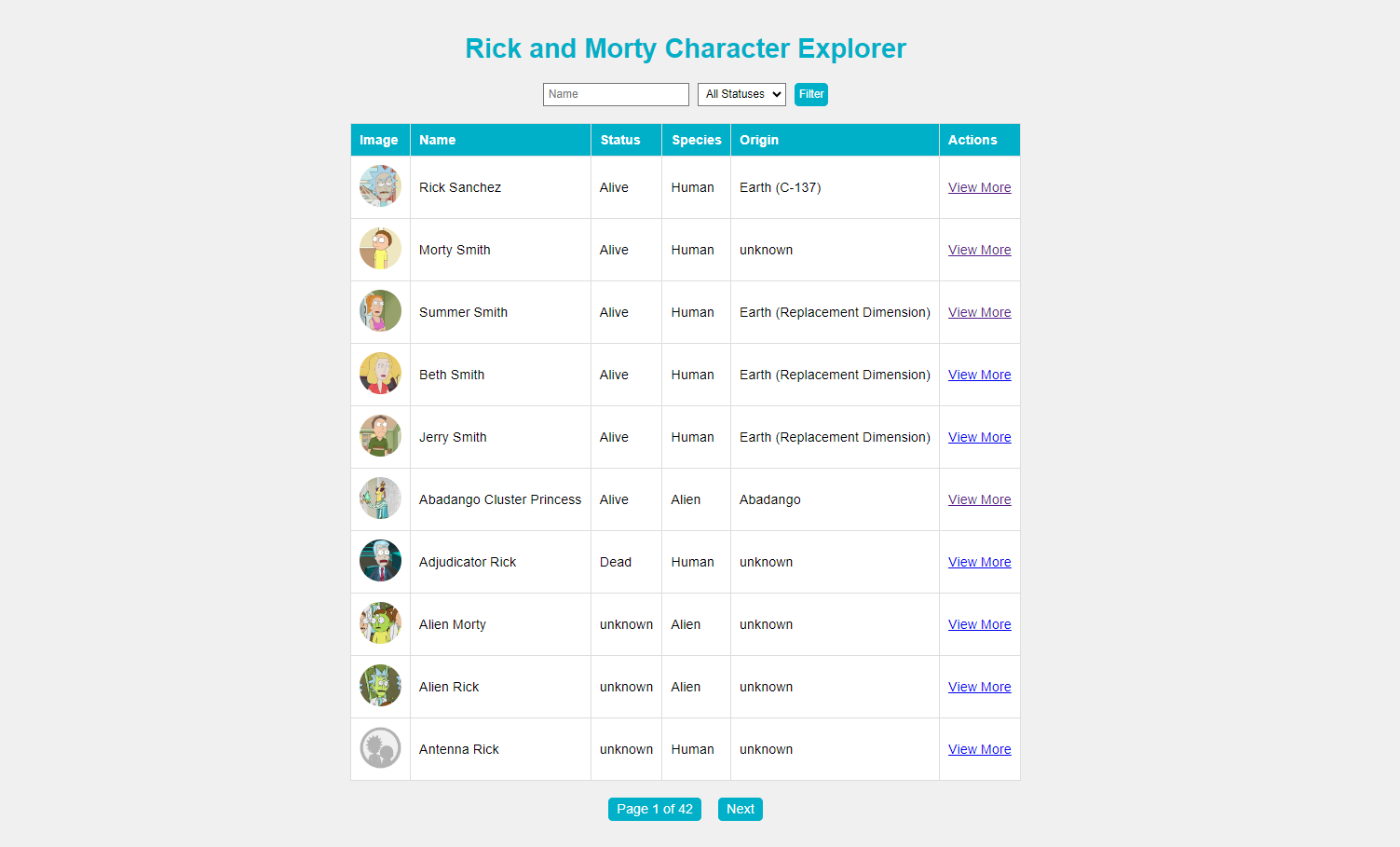Viewport: 1400px width, 847px height.
Task: Click Abadango Cluster Princess's avatar
Action: (380, 499)
